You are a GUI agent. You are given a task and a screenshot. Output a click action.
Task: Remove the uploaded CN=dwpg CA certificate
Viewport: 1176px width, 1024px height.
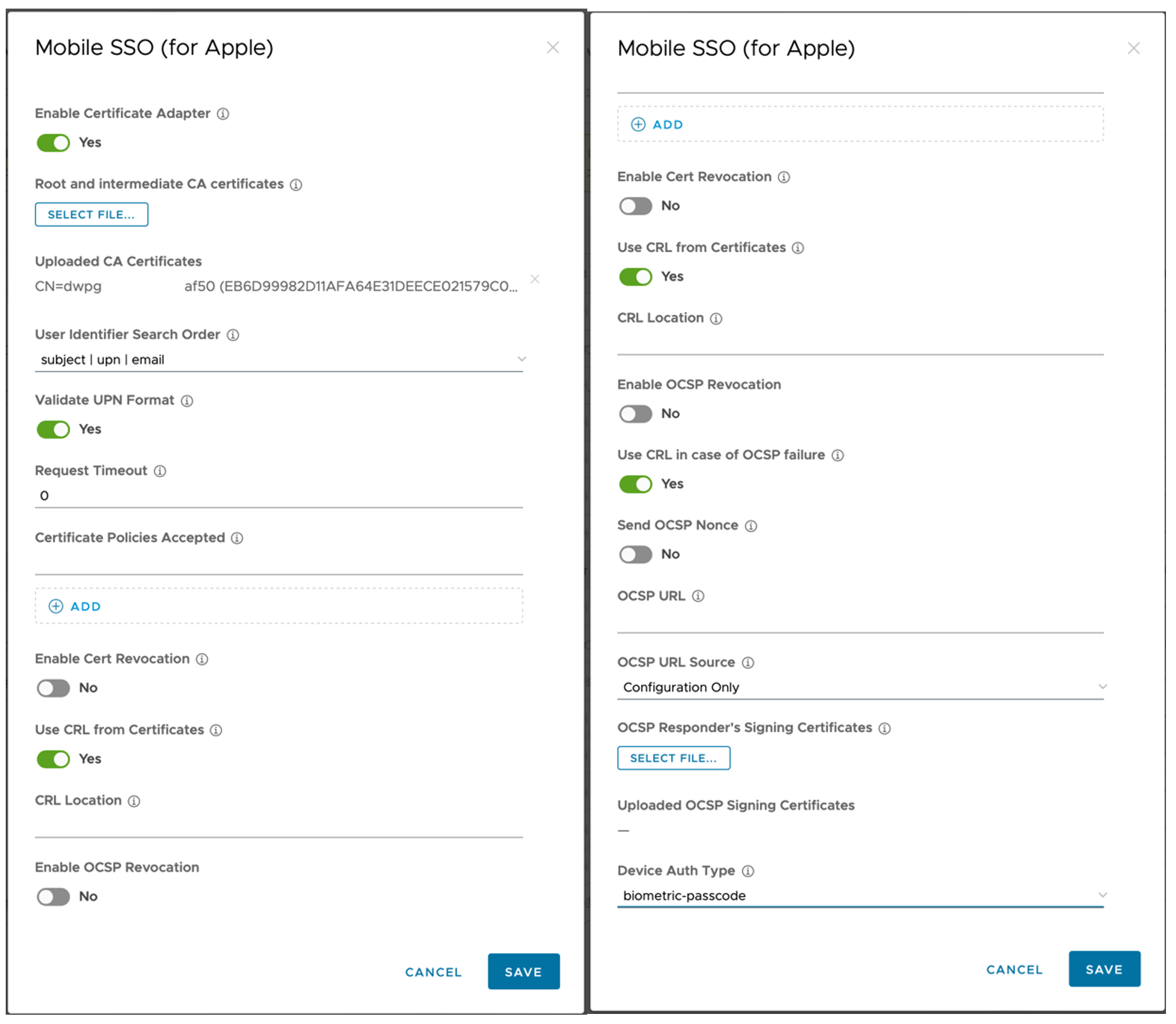click(x=535, y=279)
